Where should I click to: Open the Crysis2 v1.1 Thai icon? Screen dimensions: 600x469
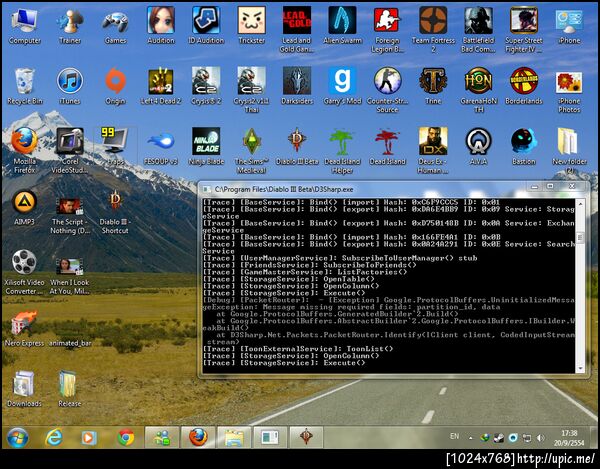[x=251, y=90]
